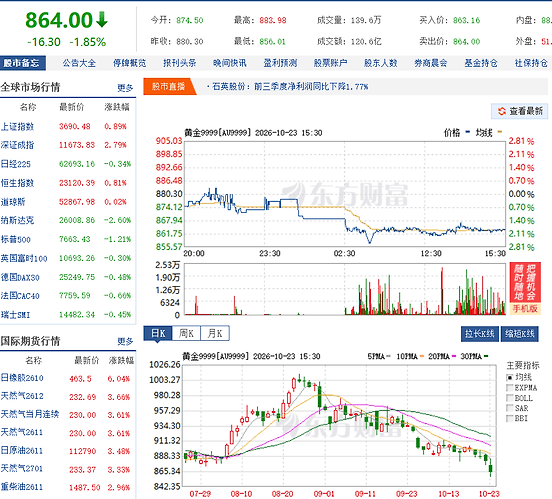Switch to the 日K tab

pyautogui.click(x=158, y=333)
